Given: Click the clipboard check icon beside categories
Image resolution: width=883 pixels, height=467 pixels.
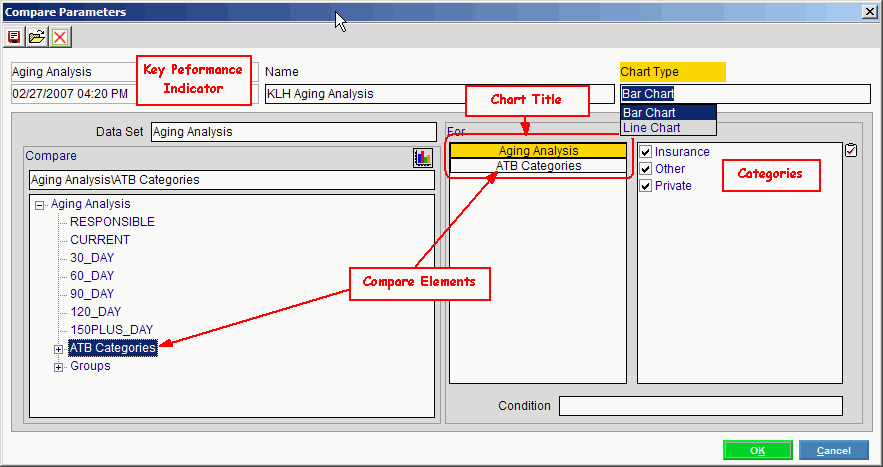Looking at the screenshot, I should click(x=851, y=151).
